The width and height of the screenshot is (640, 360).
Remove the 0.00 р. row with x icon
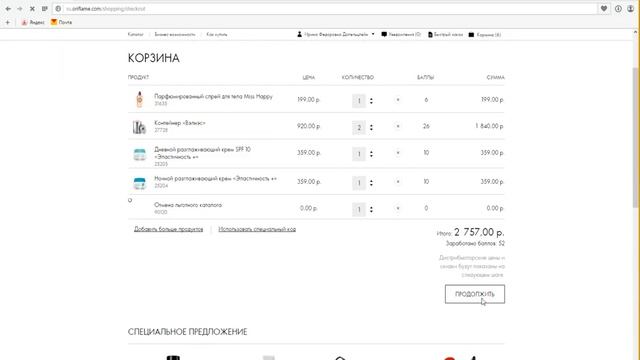coord(398,208)
